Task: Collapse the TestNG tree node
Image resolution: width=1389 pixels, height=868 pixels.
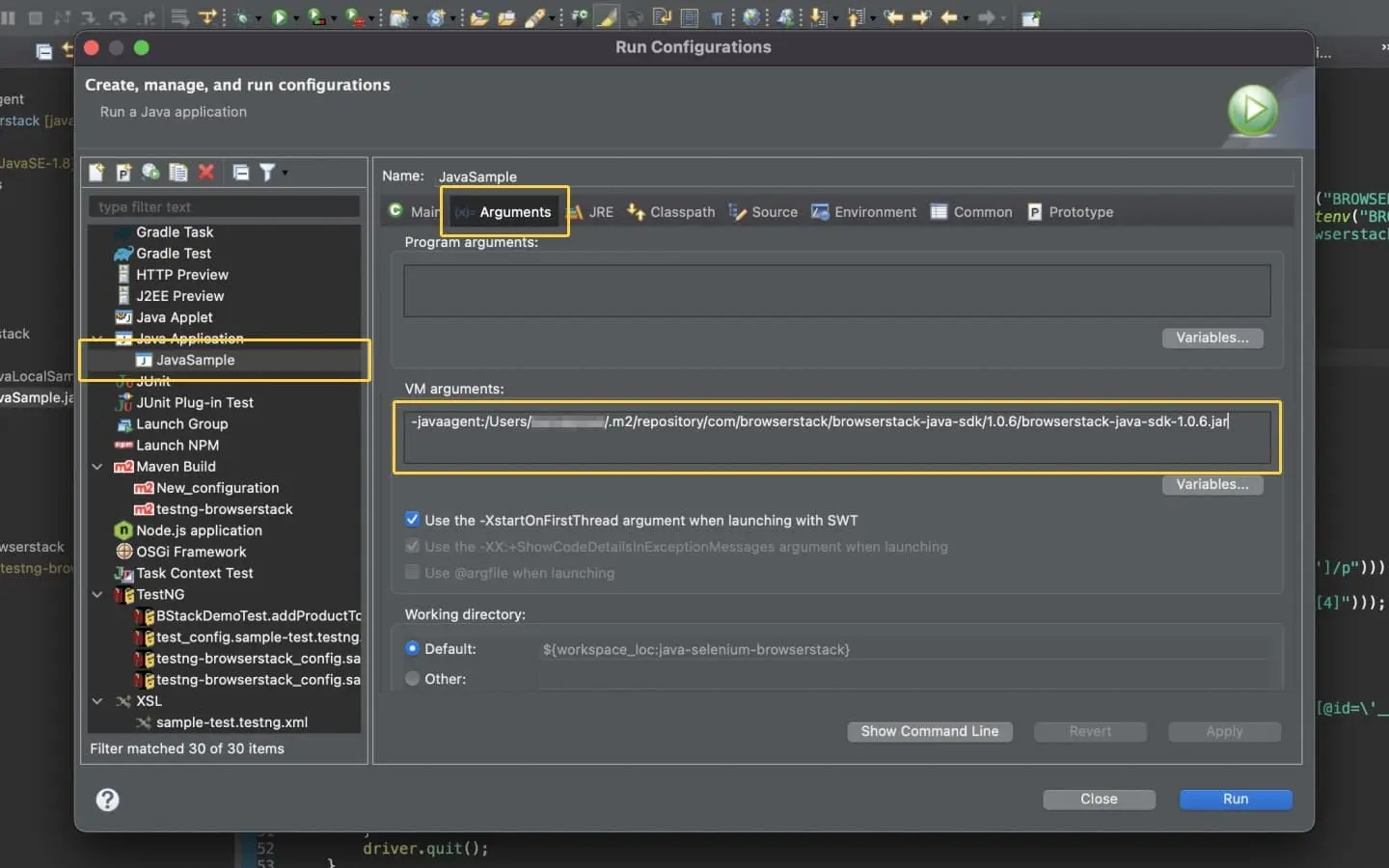Action: (97, 595)
